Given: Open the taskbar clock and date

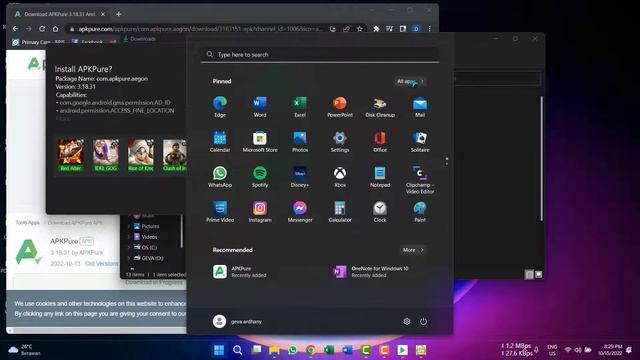Looking at the screenshot, I should pyautogui.click(x=610, y=350).
